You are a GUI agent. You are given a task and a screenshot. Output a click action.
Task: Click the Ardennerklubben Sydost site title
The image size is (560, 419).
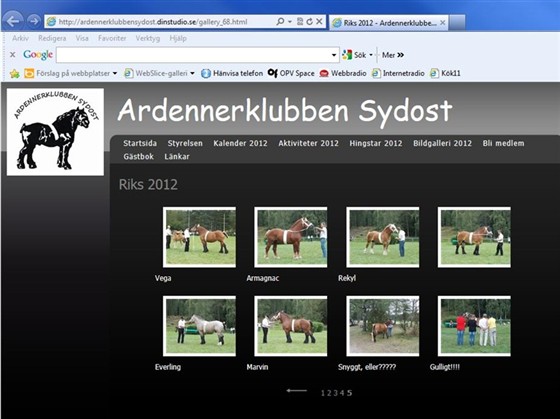pos(285,111)
